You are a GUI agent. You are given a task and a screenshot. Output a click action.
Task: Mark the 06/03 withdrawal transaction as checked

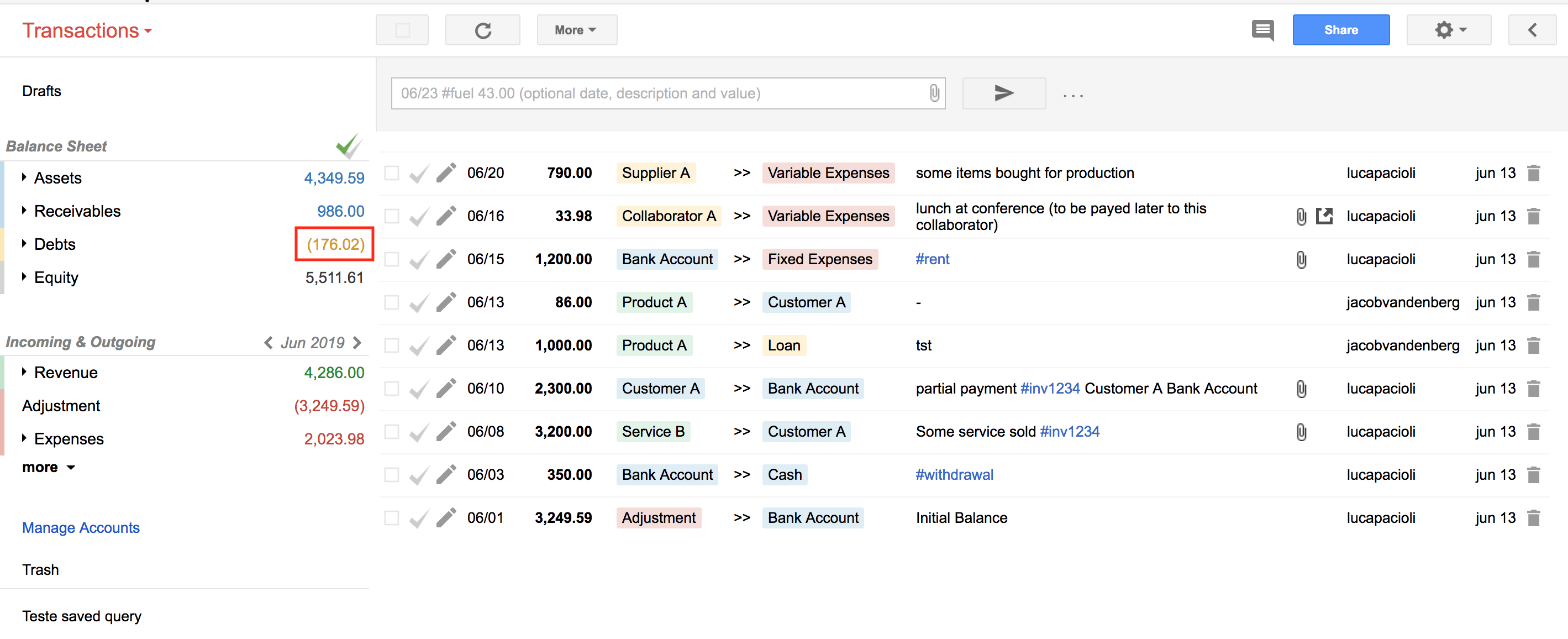[419, 475]
